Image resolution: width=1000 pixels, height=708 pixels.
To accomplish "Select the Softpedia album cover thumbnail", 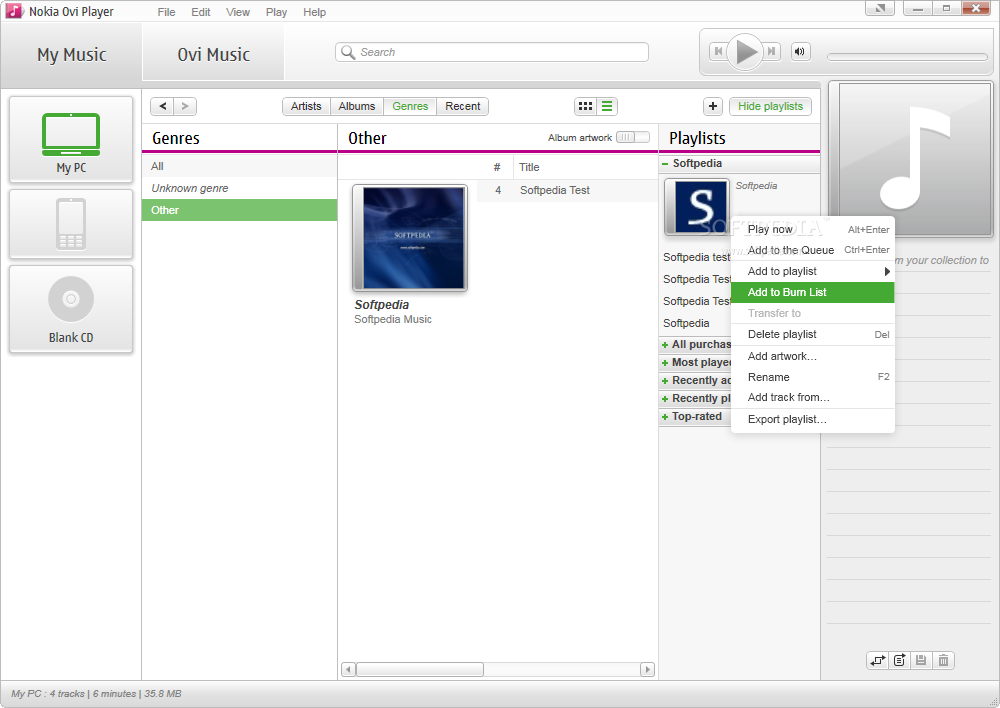I will pyautogui.click(x=409, y=238).
